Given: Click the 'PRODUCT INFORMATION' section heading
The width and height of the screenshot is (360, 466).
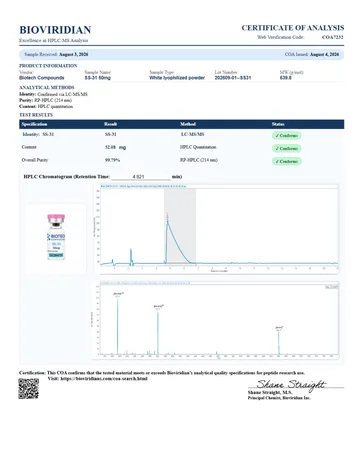Looking at the screenshot, I should click(48, 66).
